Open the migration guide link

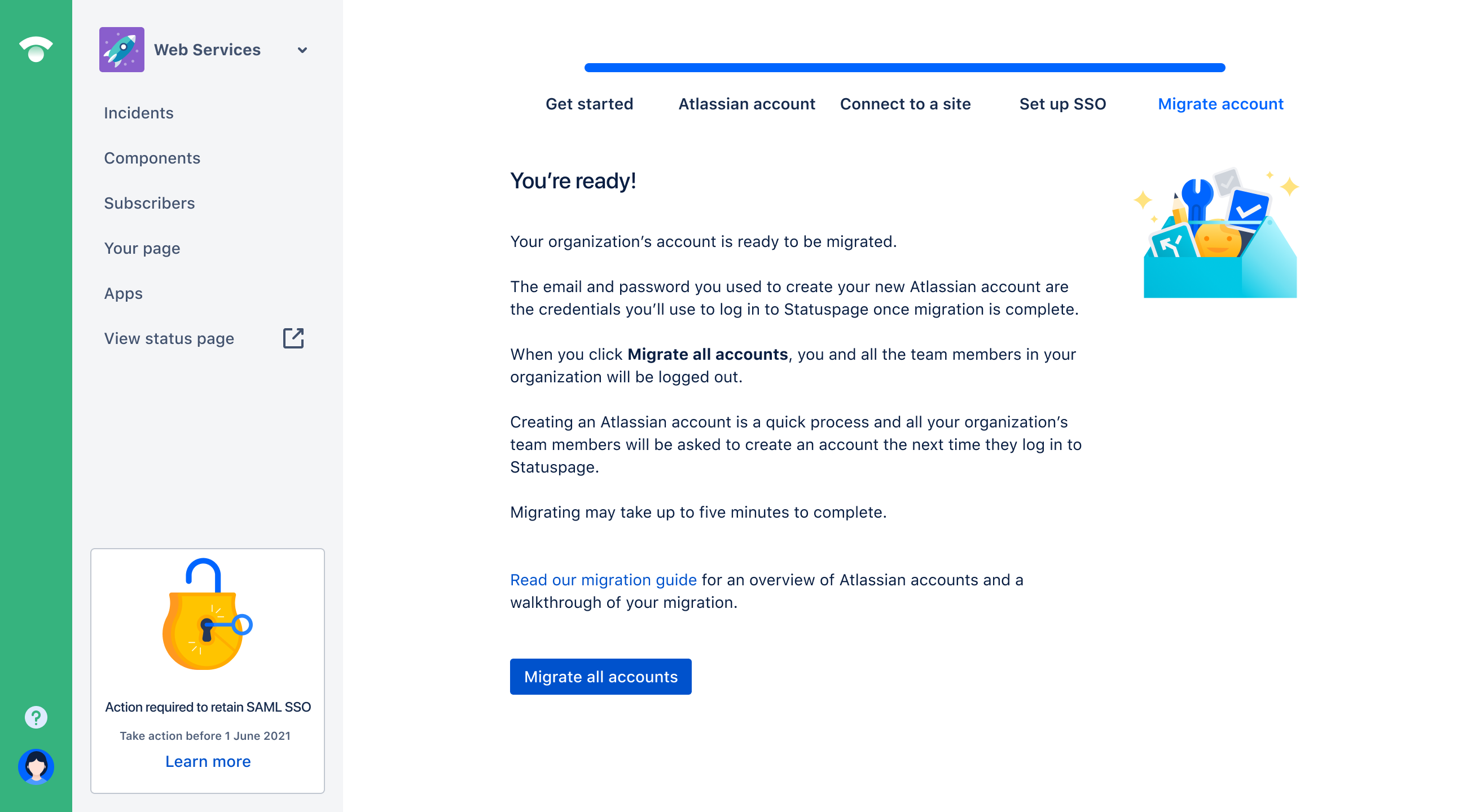point(603,579)
